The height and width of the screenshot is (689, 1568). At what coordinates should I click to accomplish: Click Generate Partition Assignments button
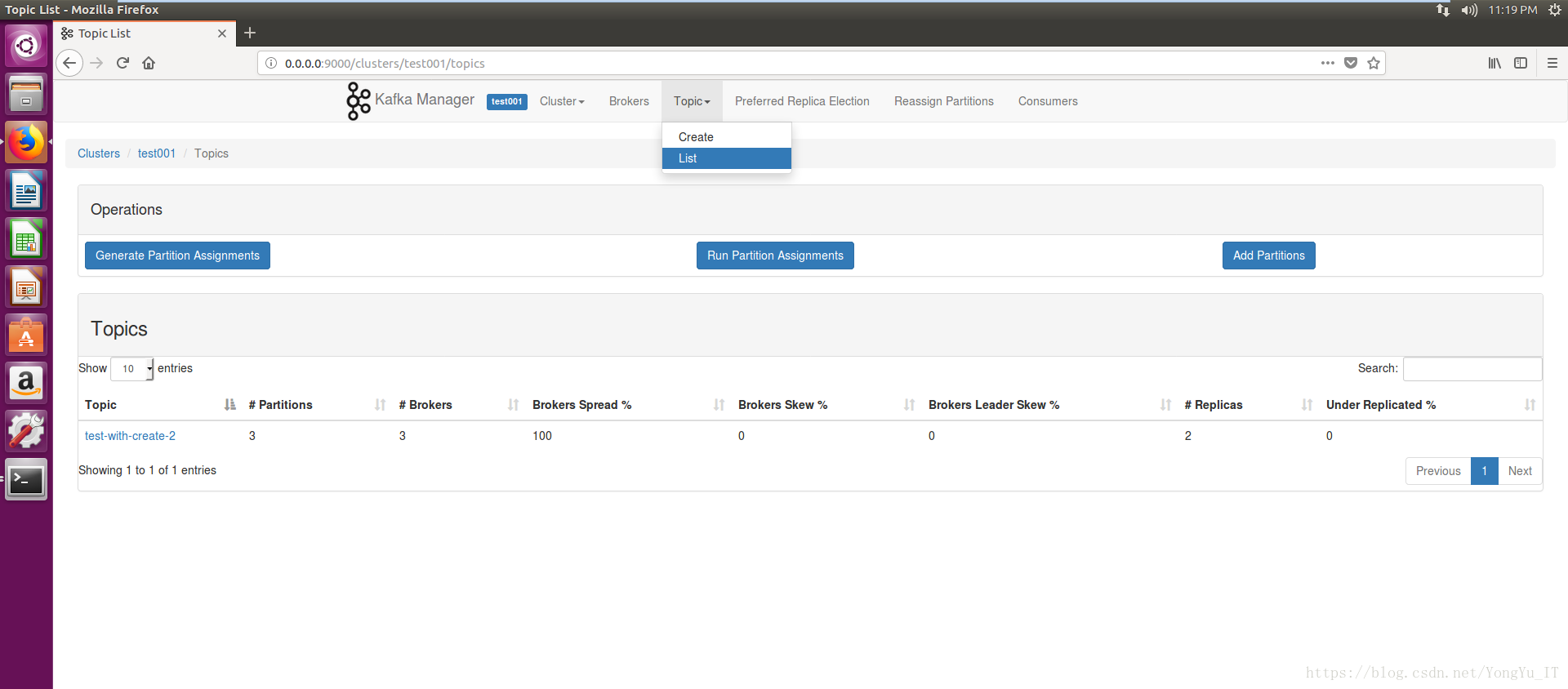pyautogui.click(x=177, y=256)
